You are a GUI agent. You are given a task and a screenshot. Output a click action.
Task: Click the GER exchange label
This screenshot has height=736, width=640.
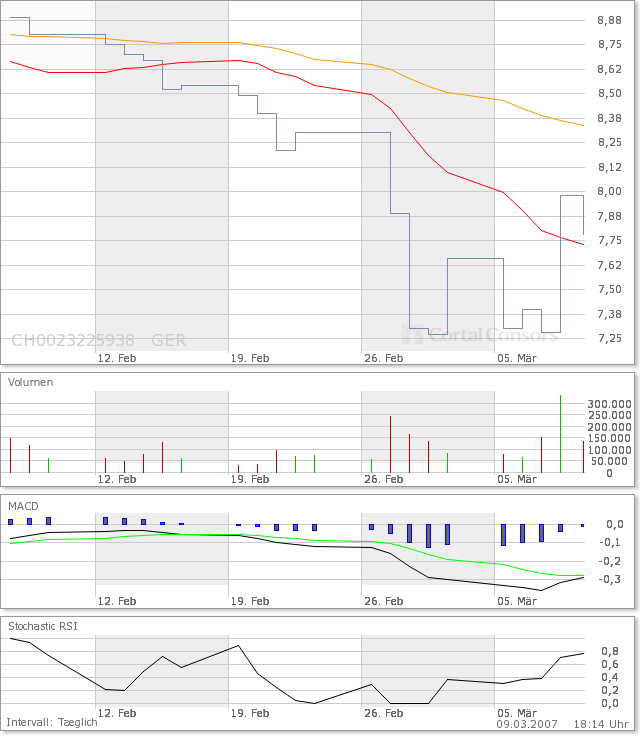169,340
